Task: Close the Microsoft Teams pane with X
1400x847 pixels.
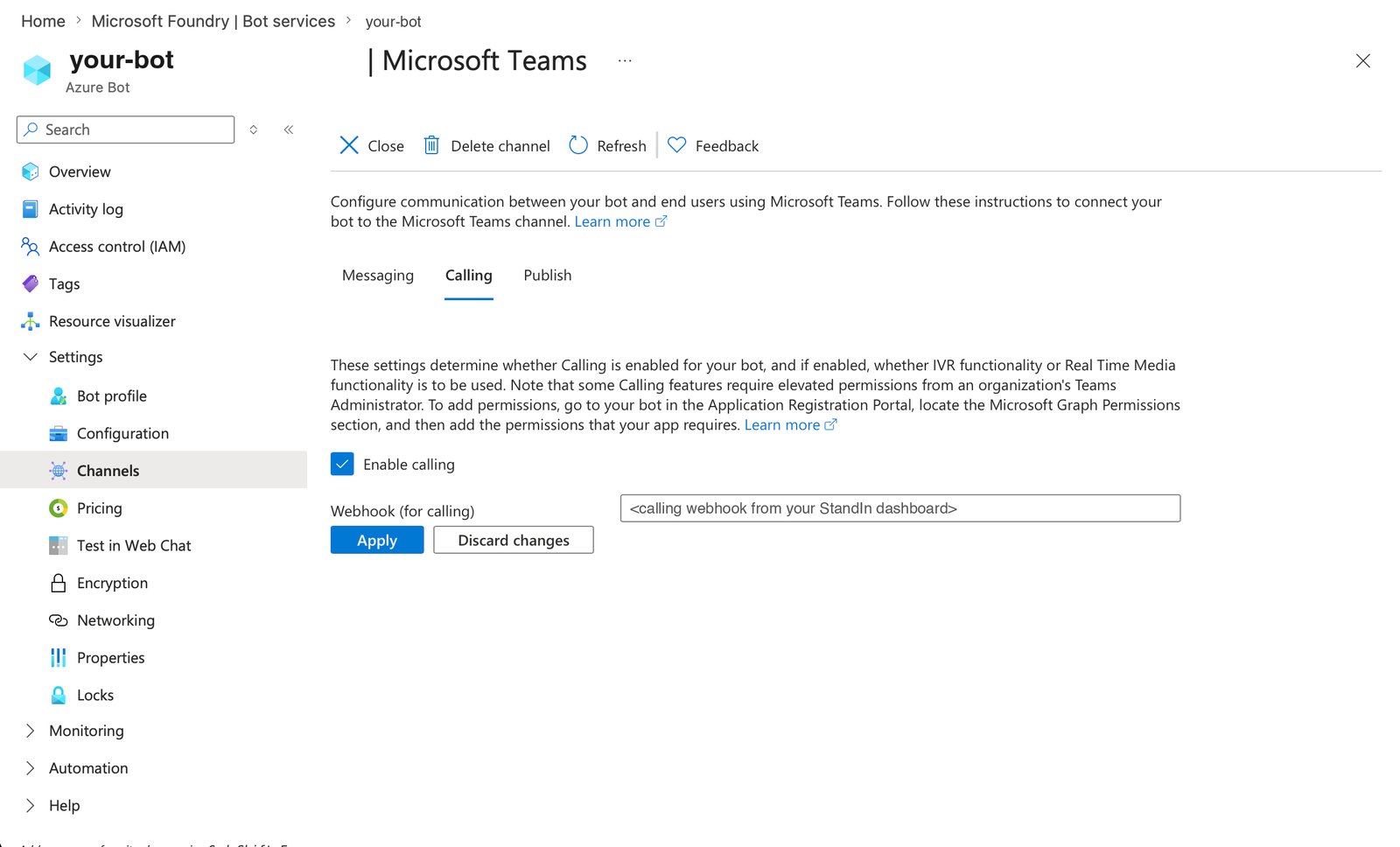Action: 1363,60
